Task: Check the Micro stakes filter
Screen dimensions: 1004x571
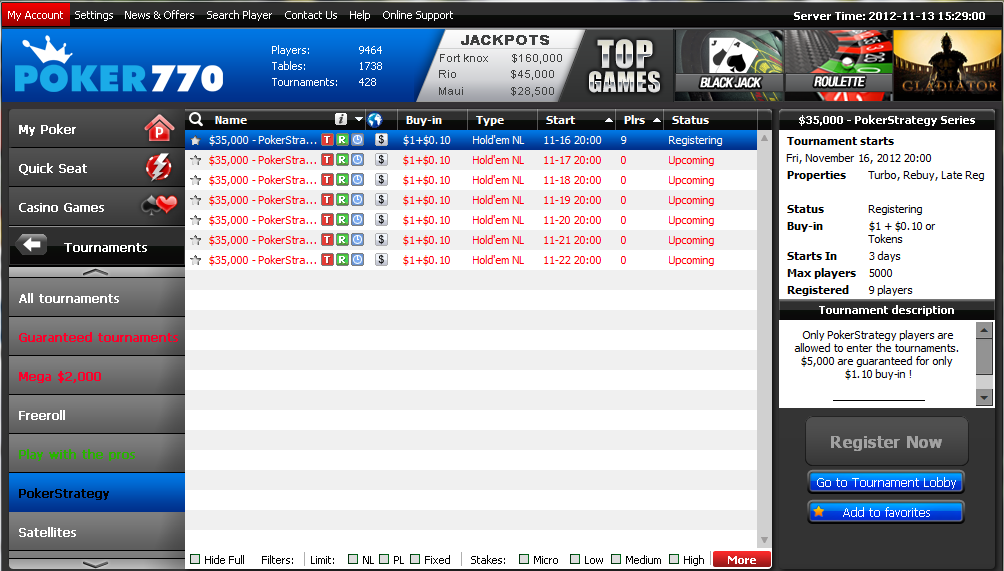Action: [x=524, y=559]
